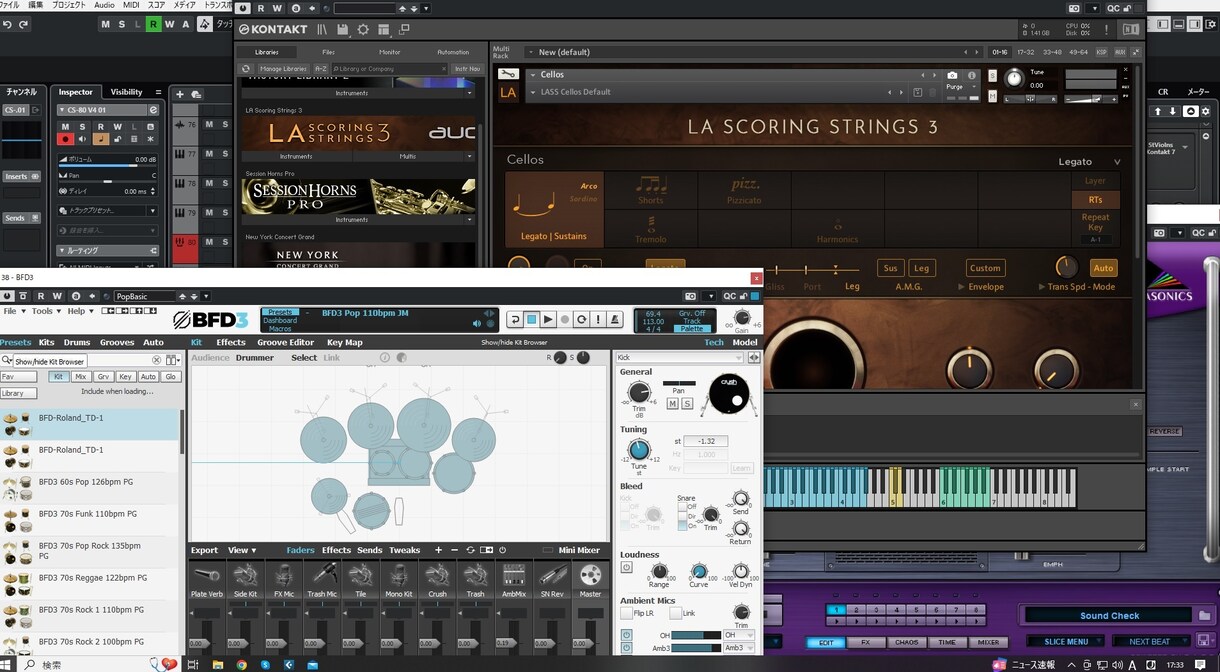Open the BFD3 Tools menu dropdown
This screenshot has width=1220, height=672.
point(44,311)
